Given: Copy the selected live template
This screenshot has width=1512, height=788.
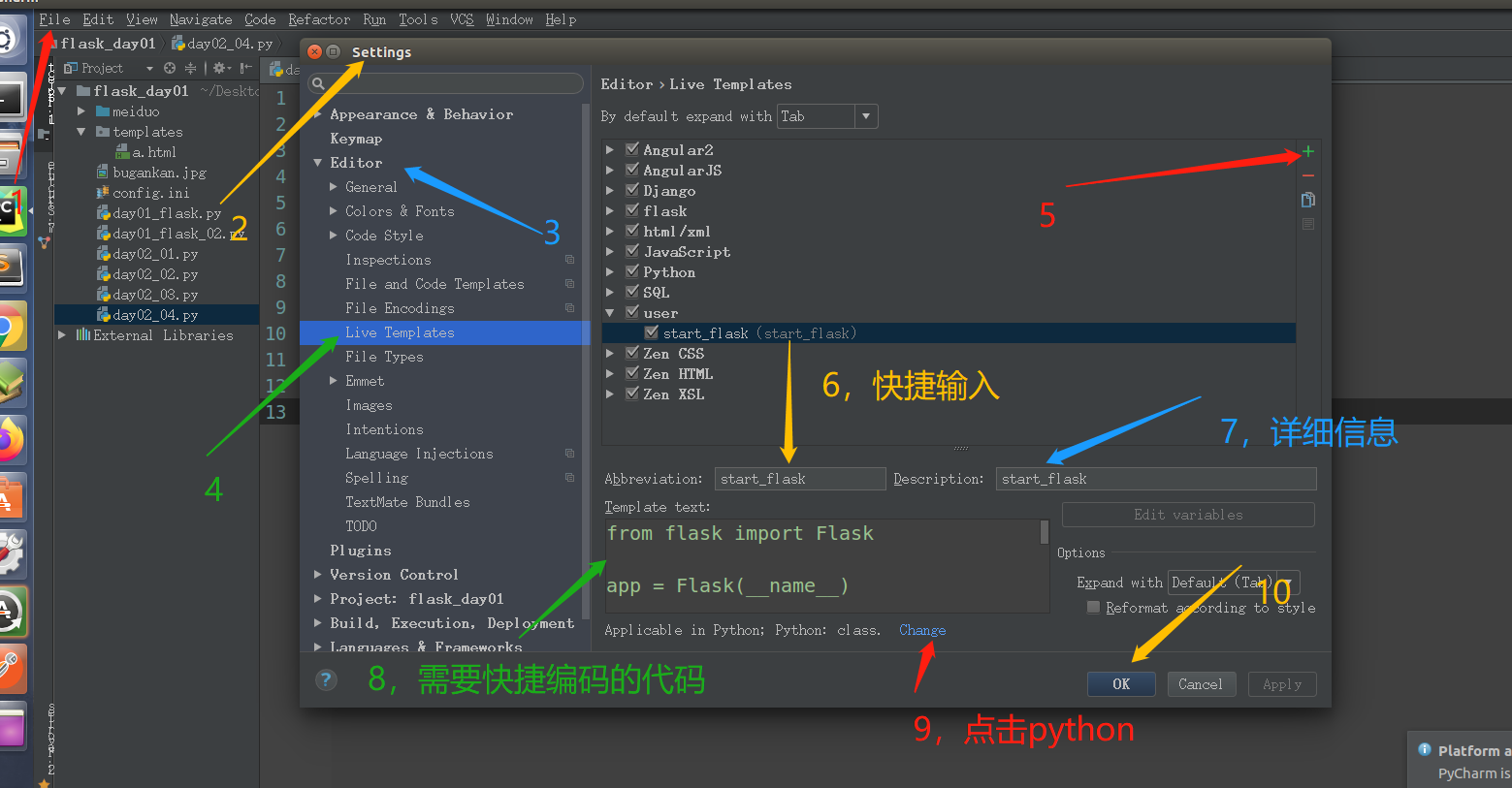Looking at the screenshot, I should coord(1307,200).
